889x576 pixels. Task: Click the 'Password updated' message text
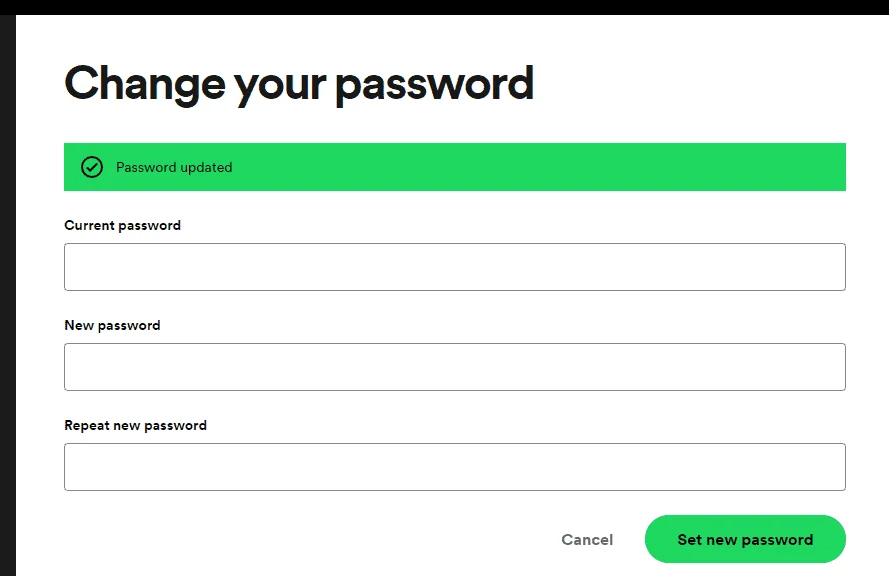click(174, 167)
